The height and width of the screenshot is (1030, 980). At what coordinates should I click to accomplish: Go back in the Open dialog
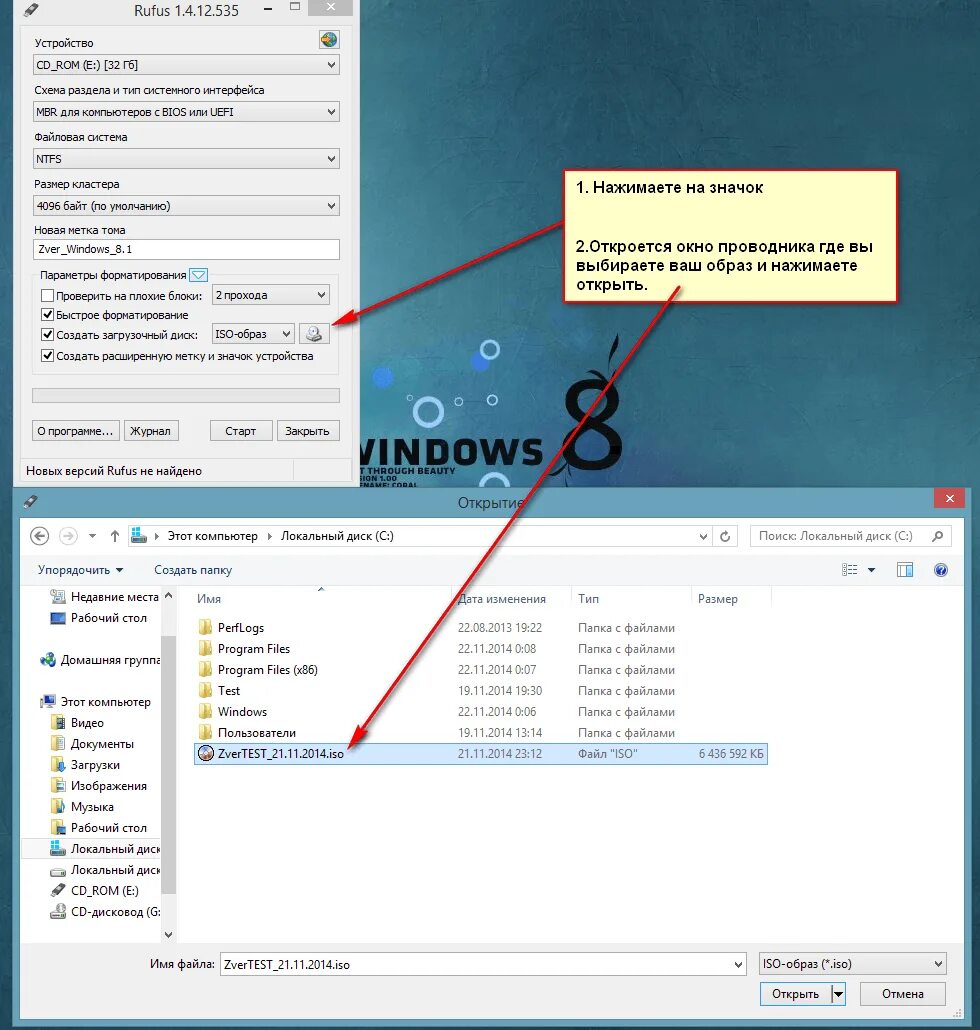39,536
